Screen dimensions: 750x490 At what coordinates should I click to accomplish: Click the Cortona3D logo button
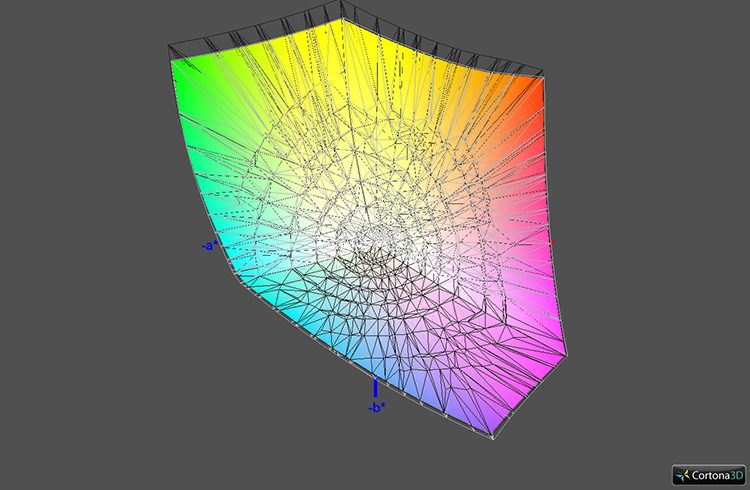pos(709,475)
